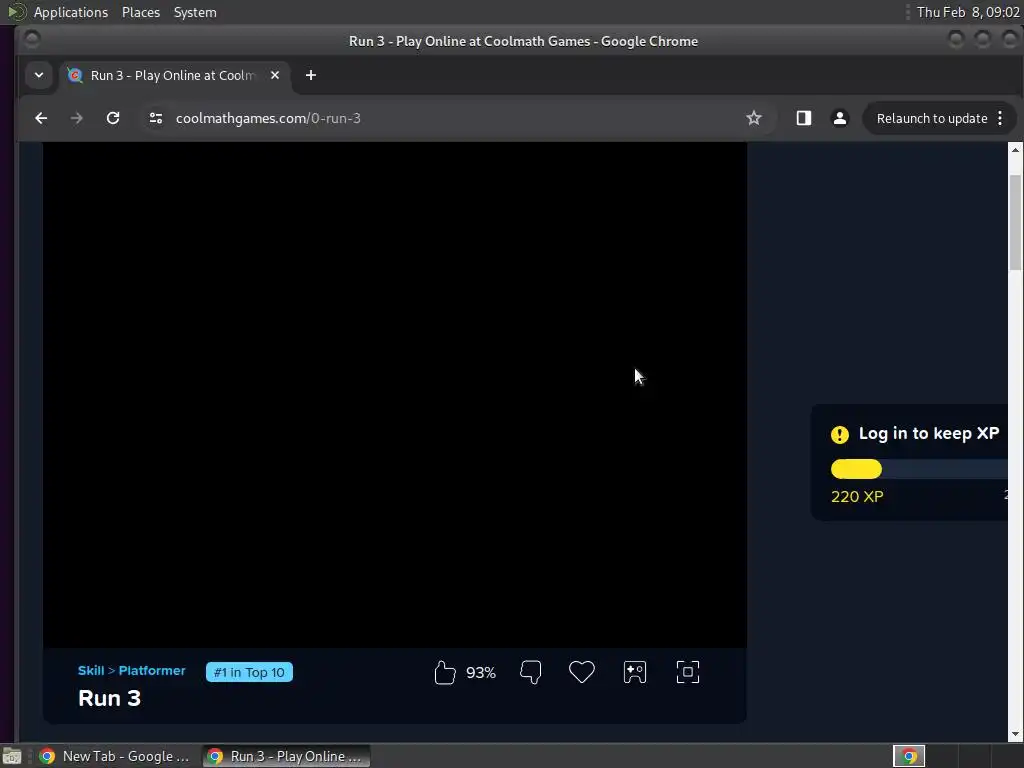Viewport: 1024px width, 768px height.
Task: Click the Log in to keep XP prompt
Action: point(929,434)
